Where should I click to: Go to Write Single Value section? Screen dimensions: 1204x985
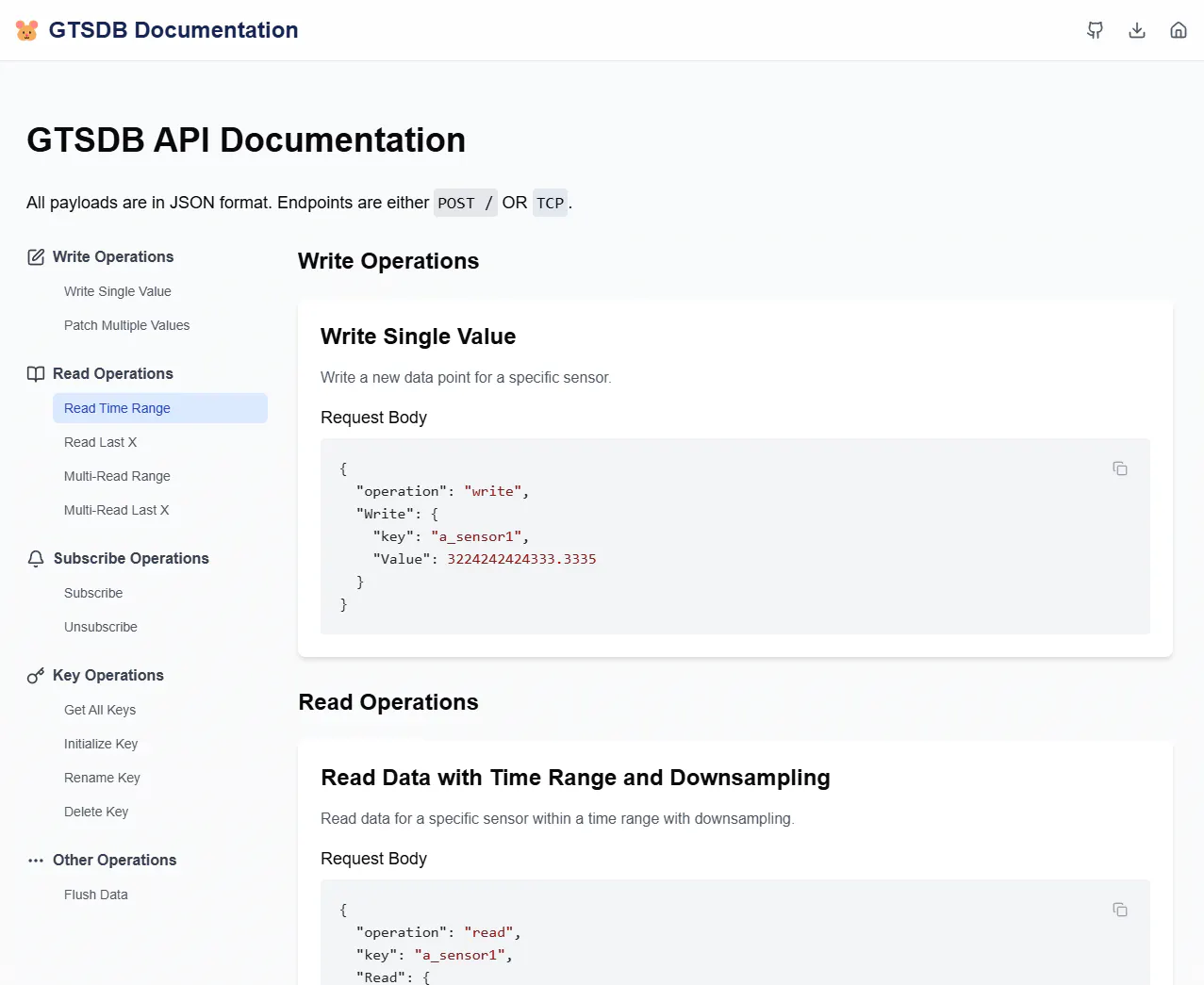click(x=118, y=291)
